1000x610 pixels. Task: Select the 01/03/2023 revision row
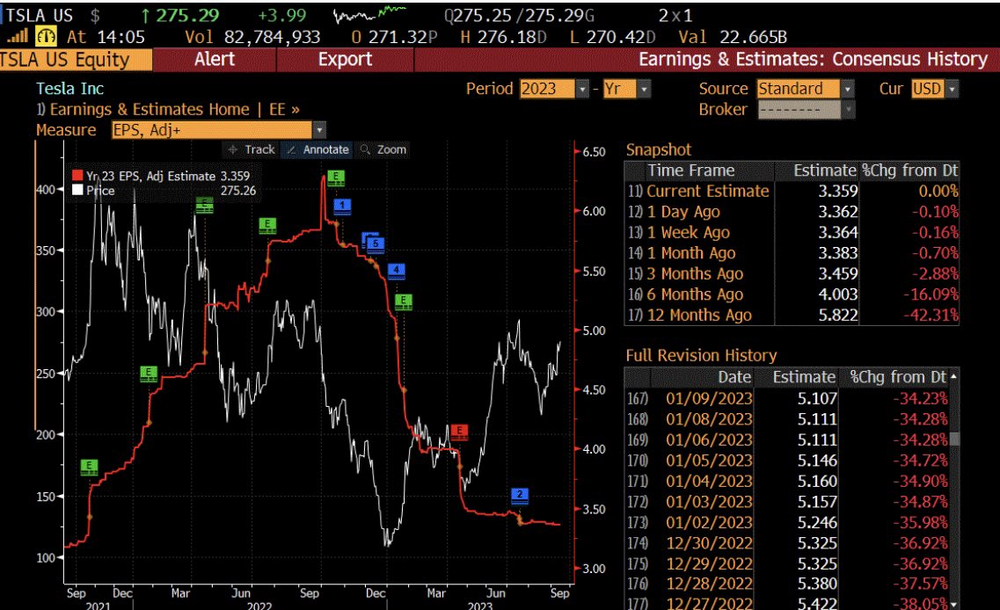point(787,502)
